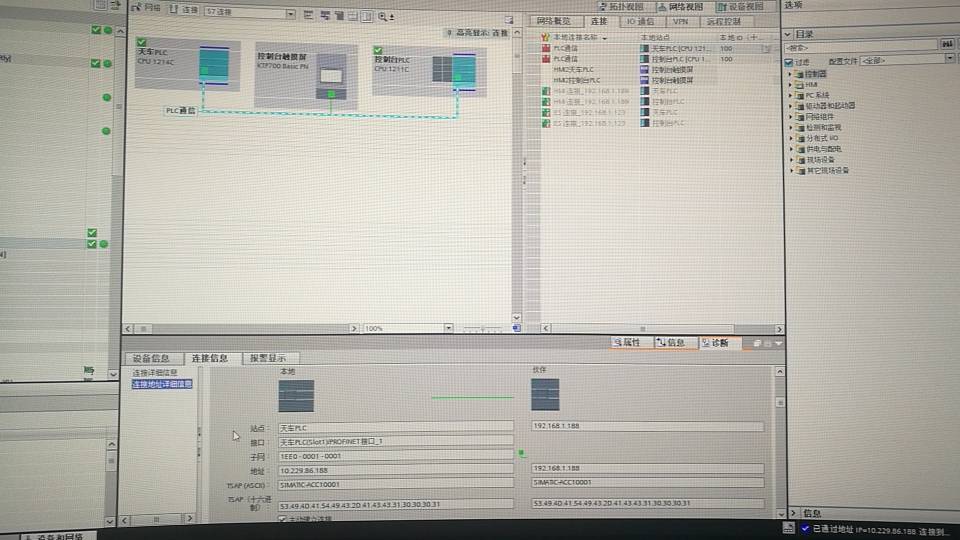
Task: Click the zoom slider under the network view
Action: (482, 329)
